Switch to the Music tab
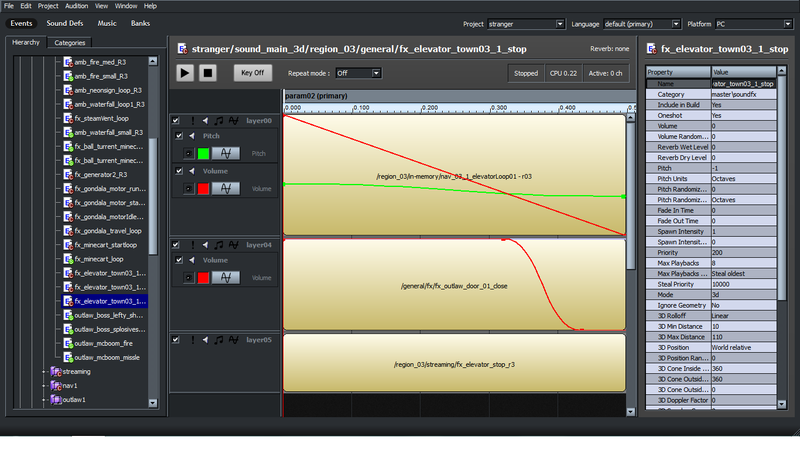Viewport: 800px width, 450px height. (x=107, y=23)
